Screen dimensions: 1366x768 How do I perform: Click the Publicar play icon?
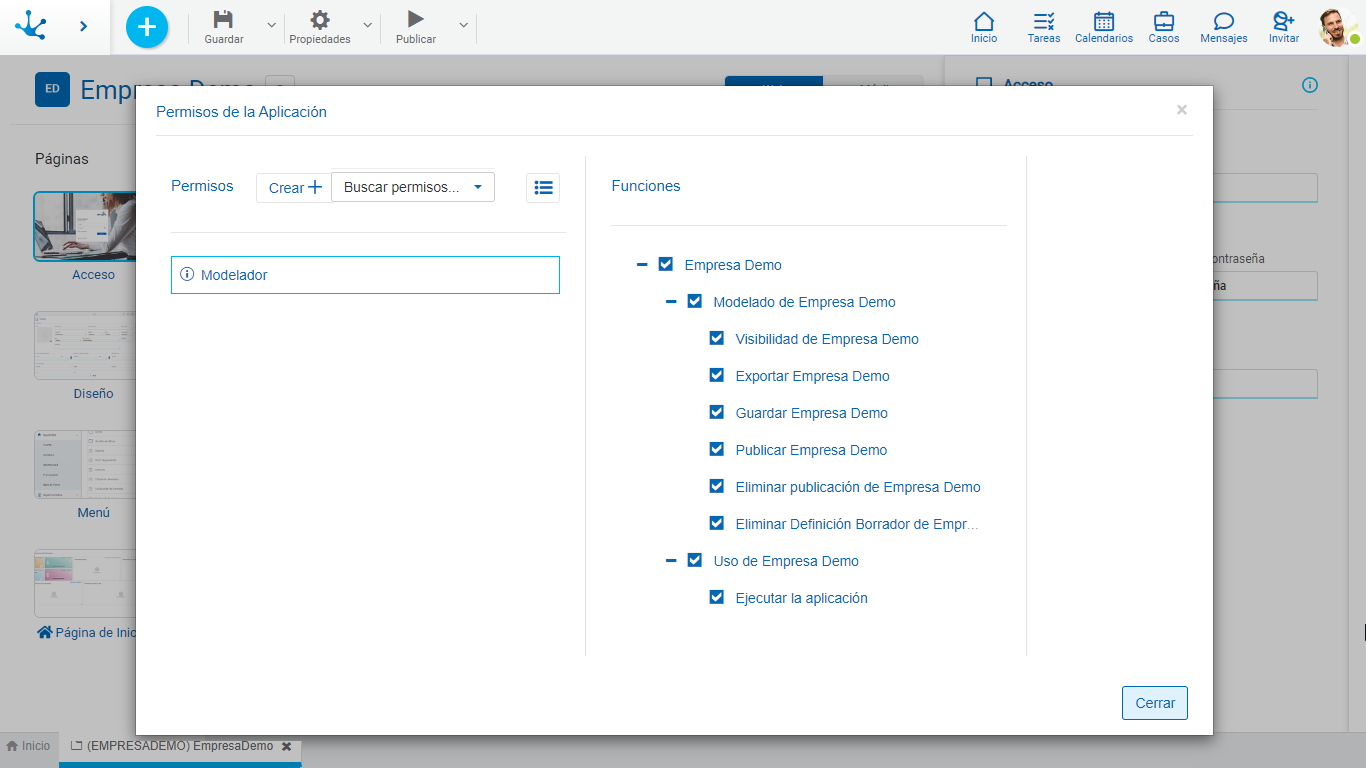[416, 19]
